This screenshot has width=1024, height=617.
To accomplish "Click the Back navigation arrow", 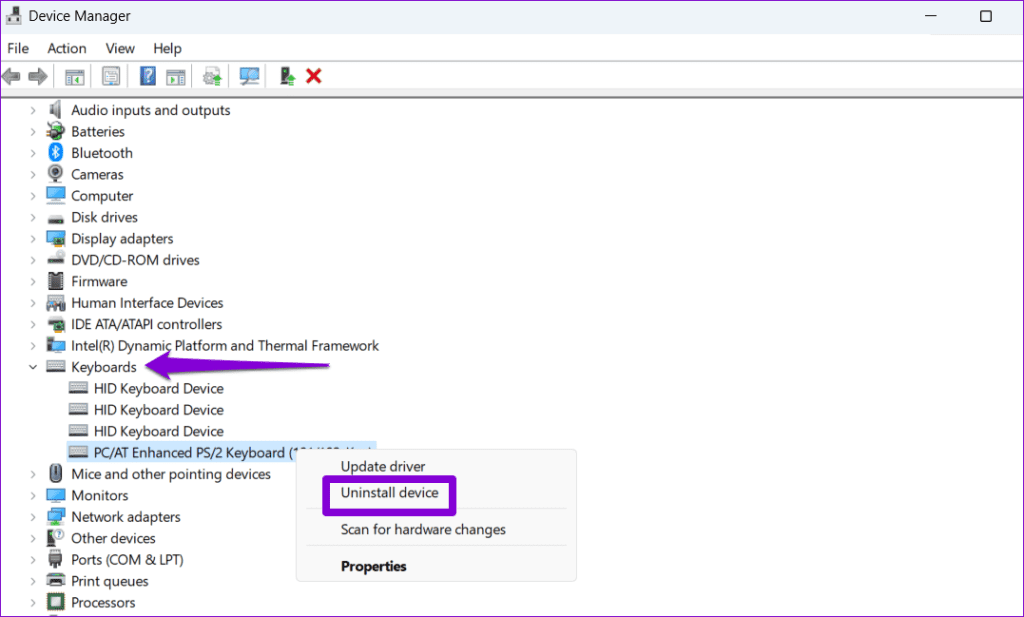I will tap(11, 75).
